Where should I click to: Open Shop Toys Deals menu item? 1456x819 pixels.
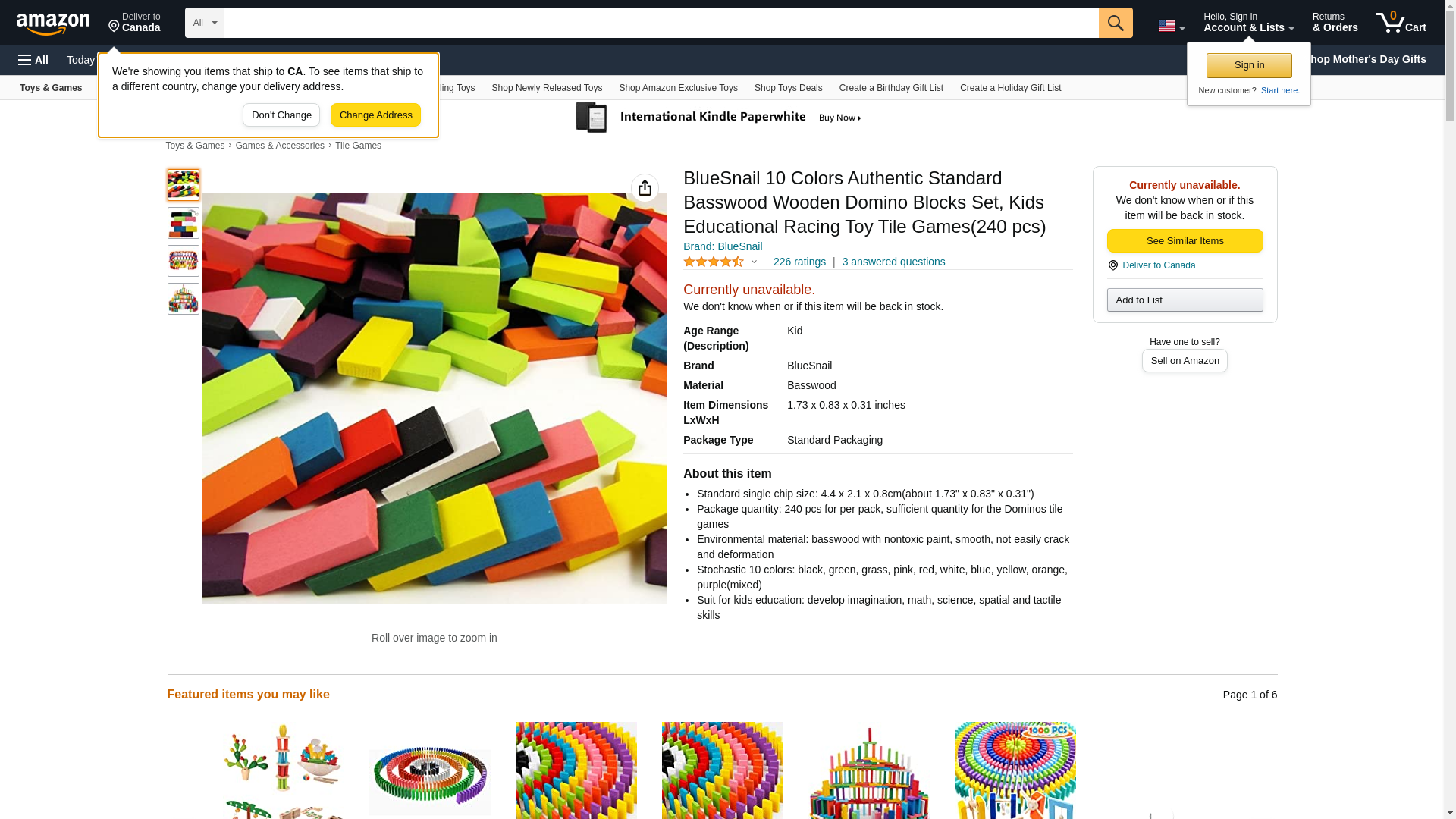pos(788,88)
